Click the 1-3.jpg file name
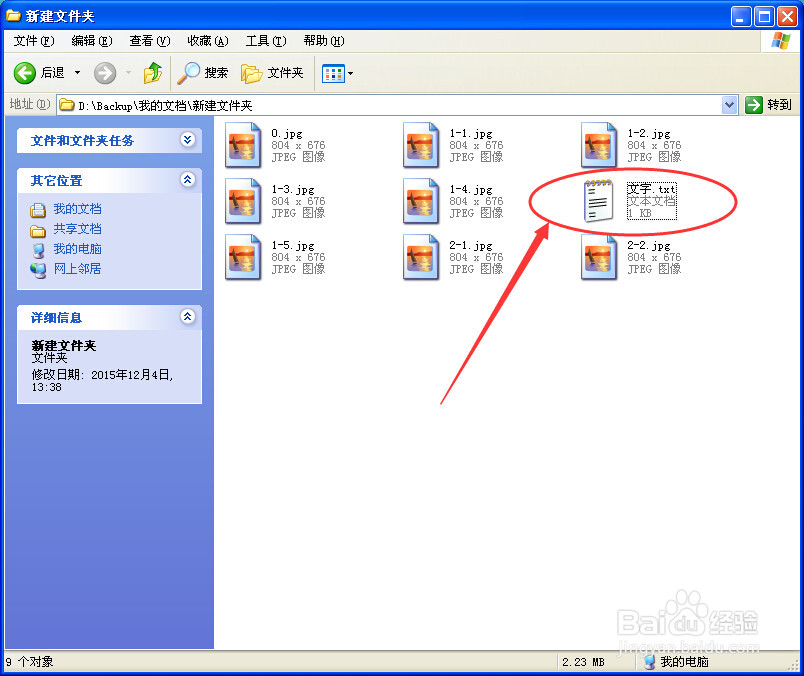The height and width of the screenshot is (676, 804). coord(293,190)
